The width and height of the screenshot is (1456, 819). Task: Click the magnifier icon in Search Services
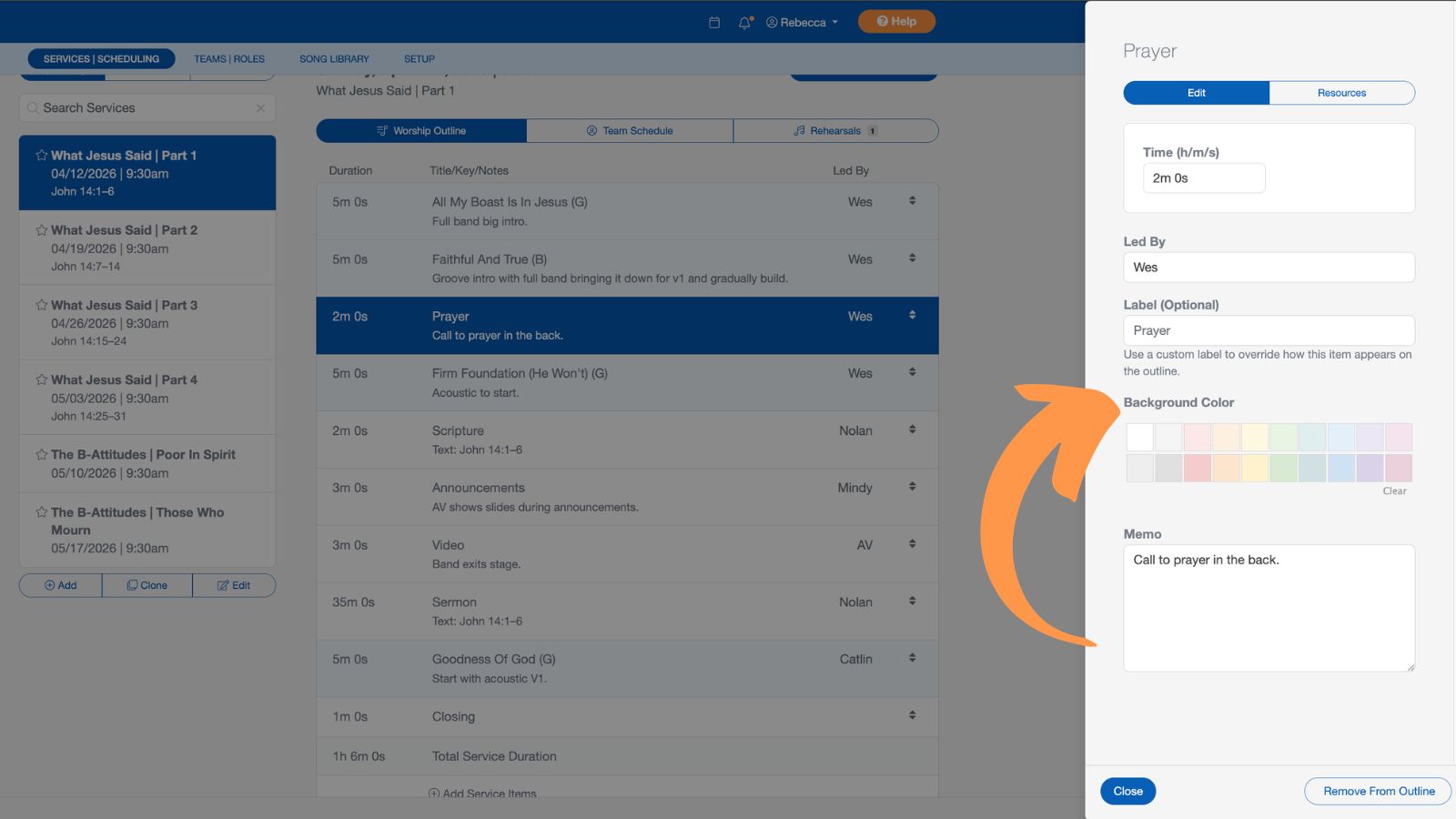click(33, 107)
